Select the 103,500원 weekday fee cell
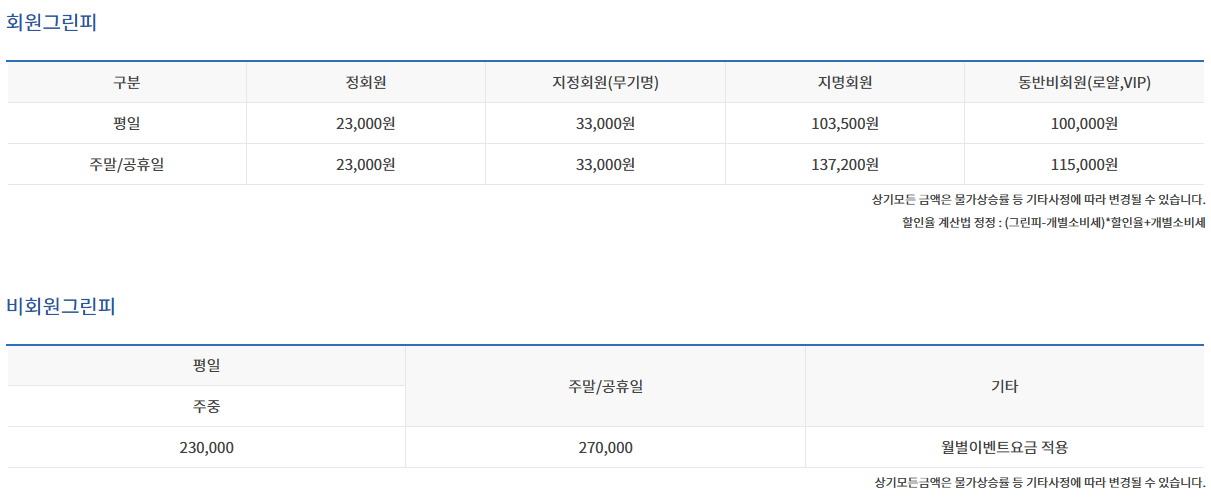Image resolution: width=1211 pixels, height=504 pixels. click(x=845, y=124)
